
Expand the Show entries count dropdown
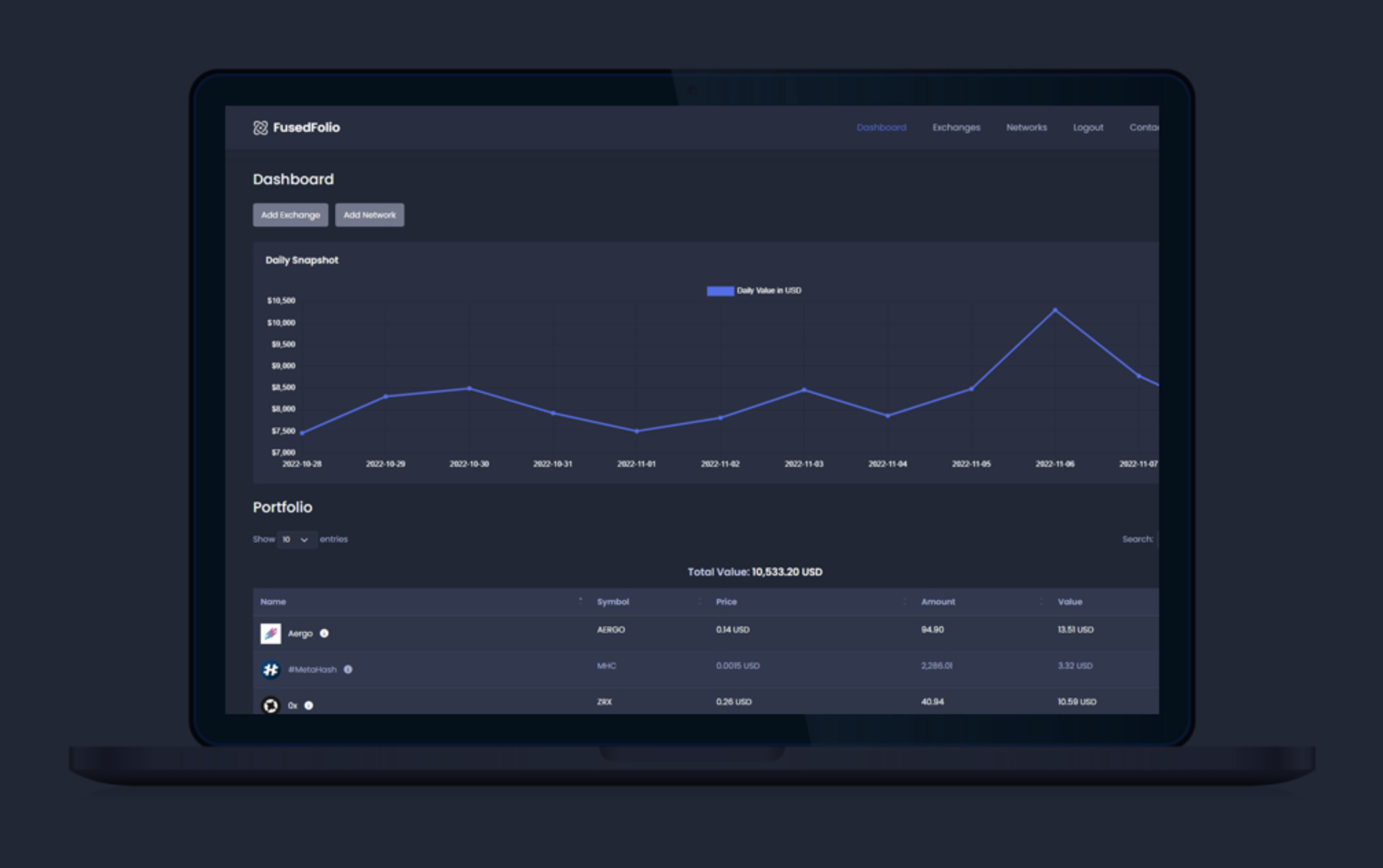pos(296,540)
